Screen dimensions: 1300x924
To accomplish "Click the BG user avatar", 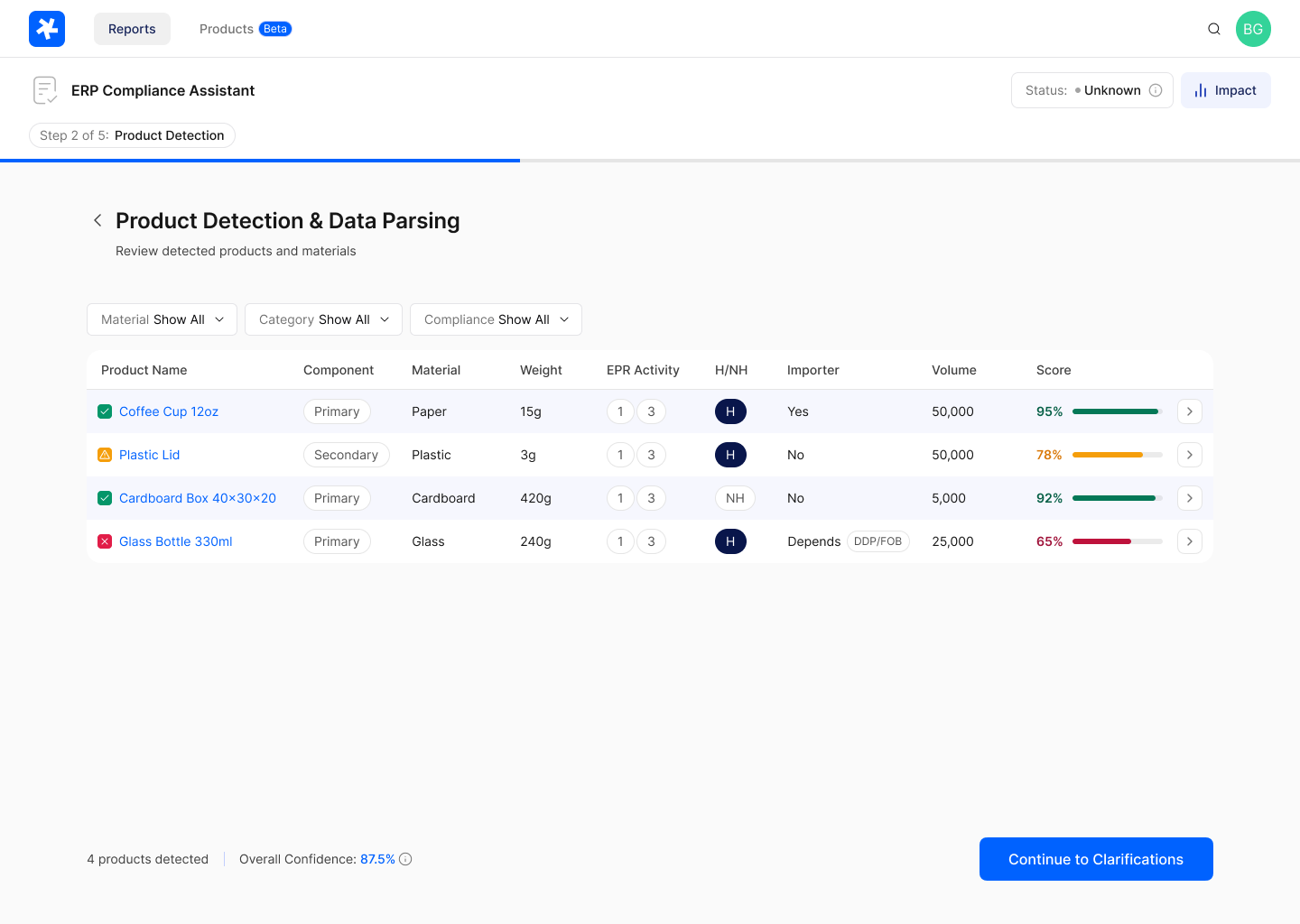I will (x=1253, y=28).
